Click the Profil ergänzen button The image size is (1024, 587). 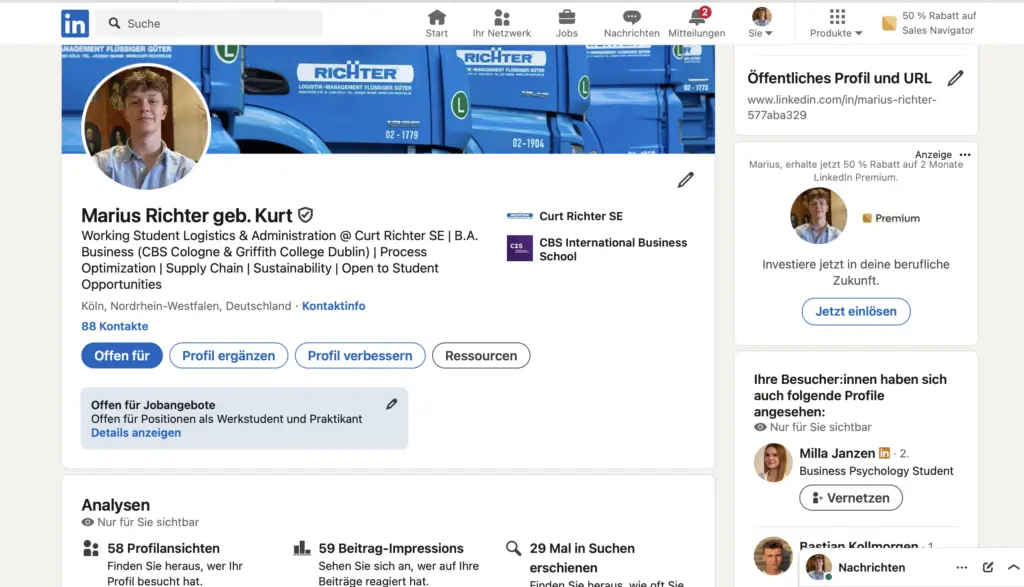(229, 356)
